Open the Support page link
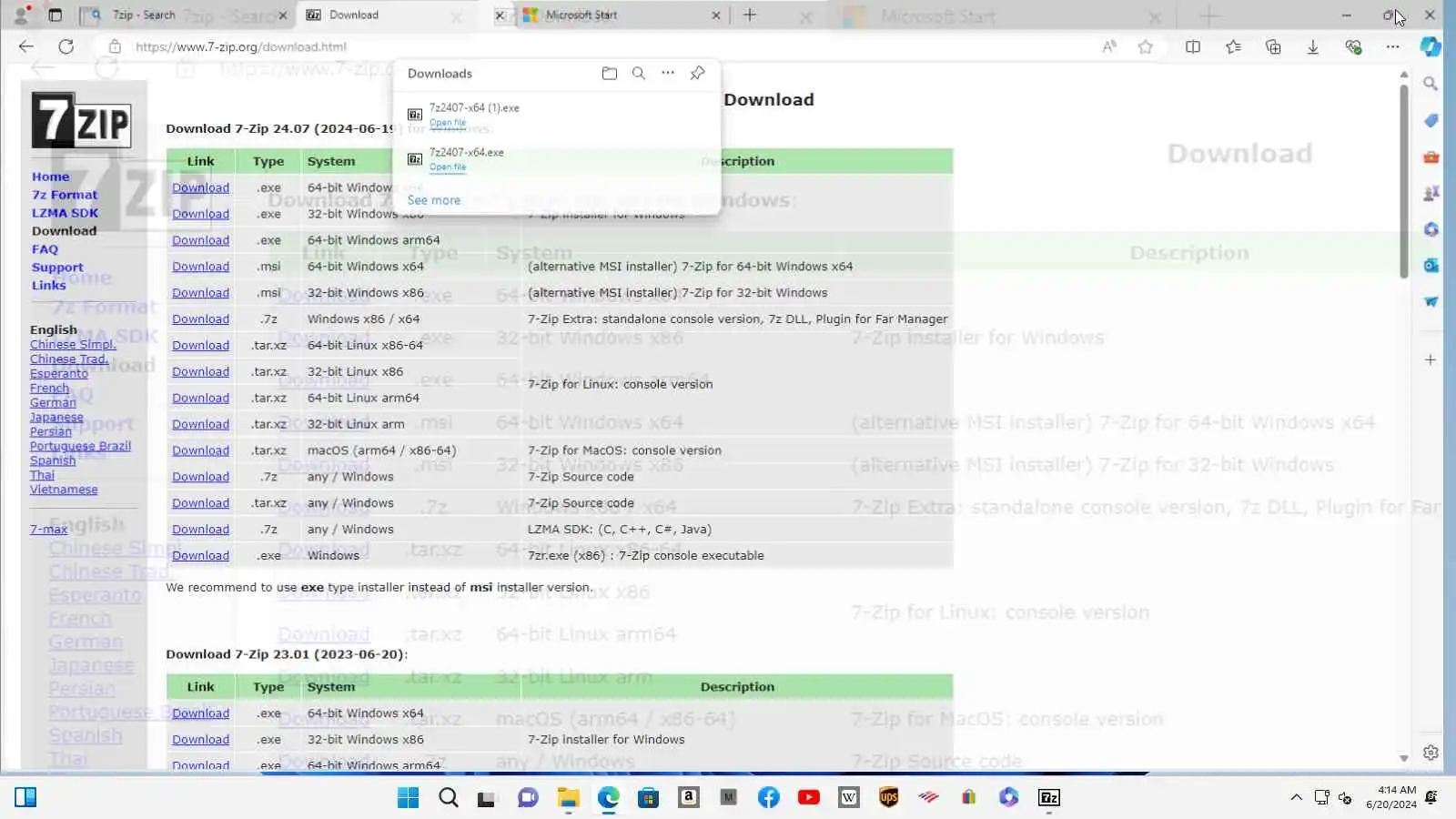 [57, 268]
